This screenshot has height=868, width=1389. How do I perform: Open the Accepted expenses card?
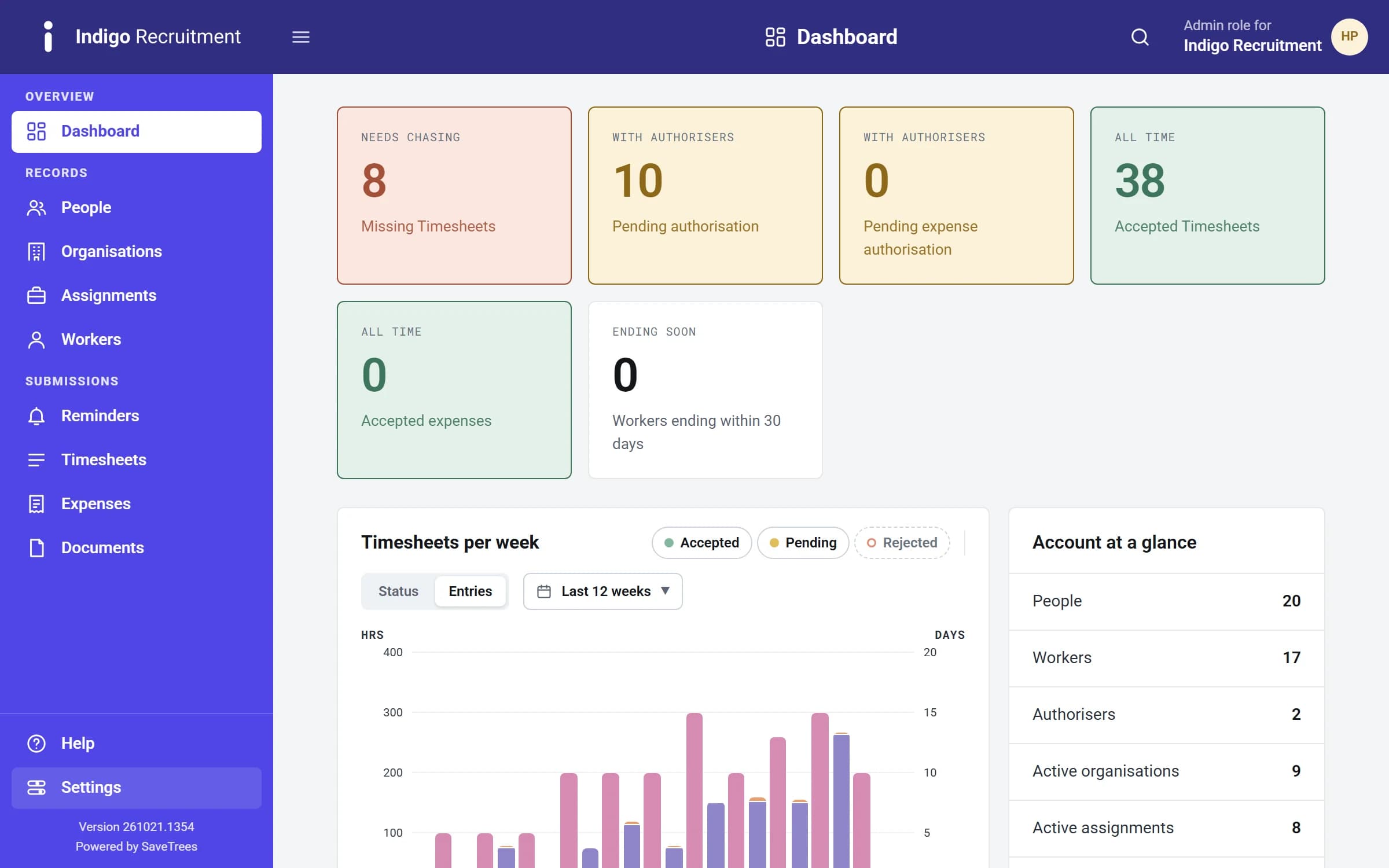point(454,390)
